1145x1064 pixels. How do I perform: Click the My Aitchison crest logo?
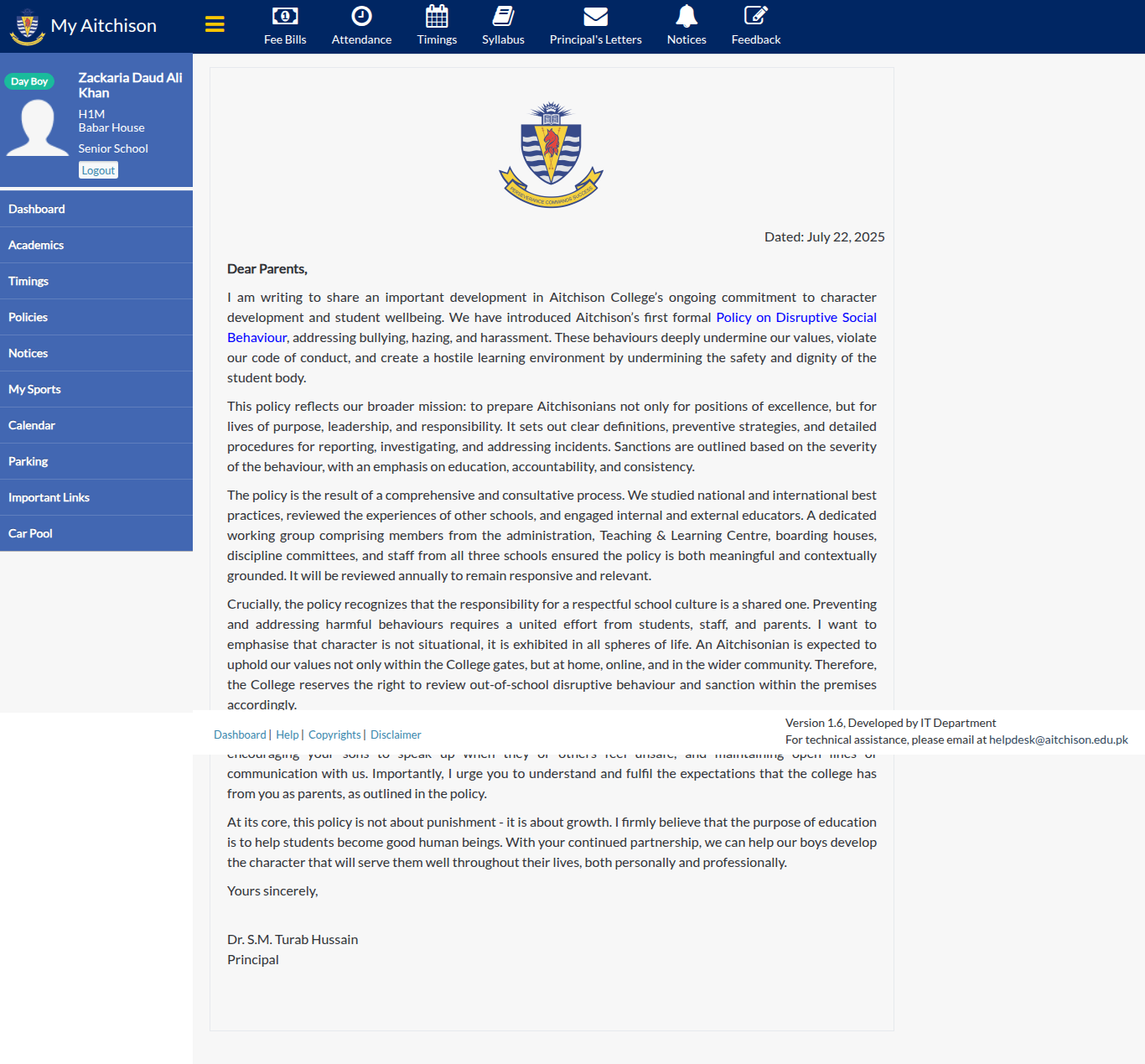coord(27,27)
